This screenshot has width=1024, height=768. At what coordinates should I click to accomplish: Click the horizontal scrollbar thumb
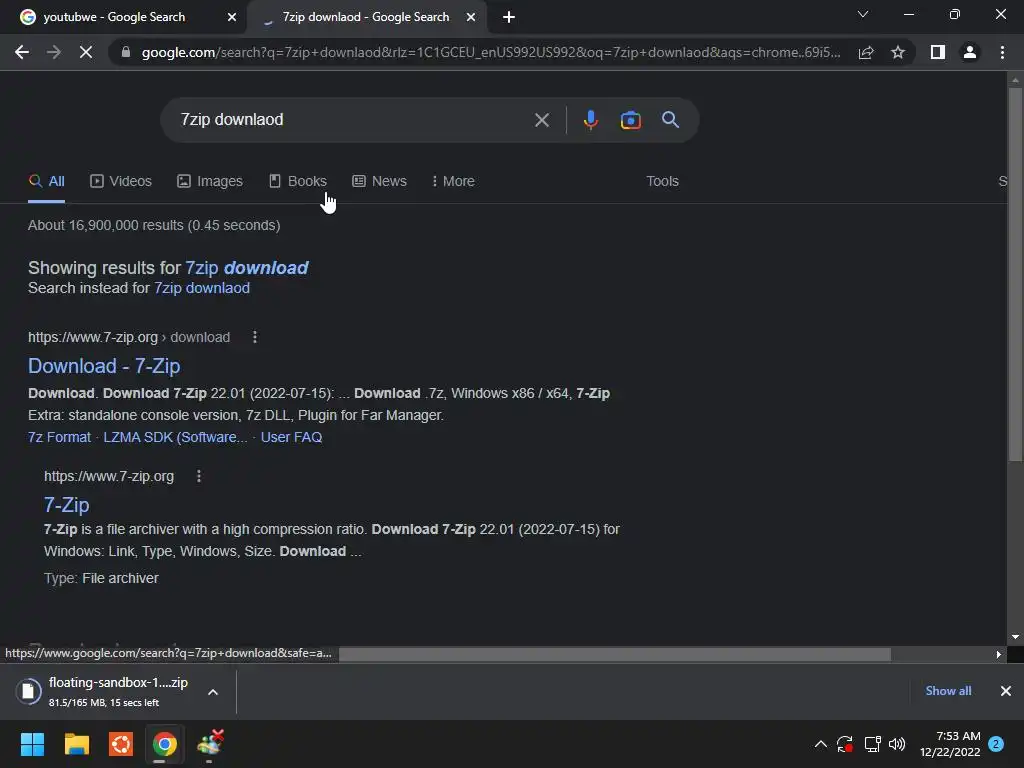(x=615, y=654)
